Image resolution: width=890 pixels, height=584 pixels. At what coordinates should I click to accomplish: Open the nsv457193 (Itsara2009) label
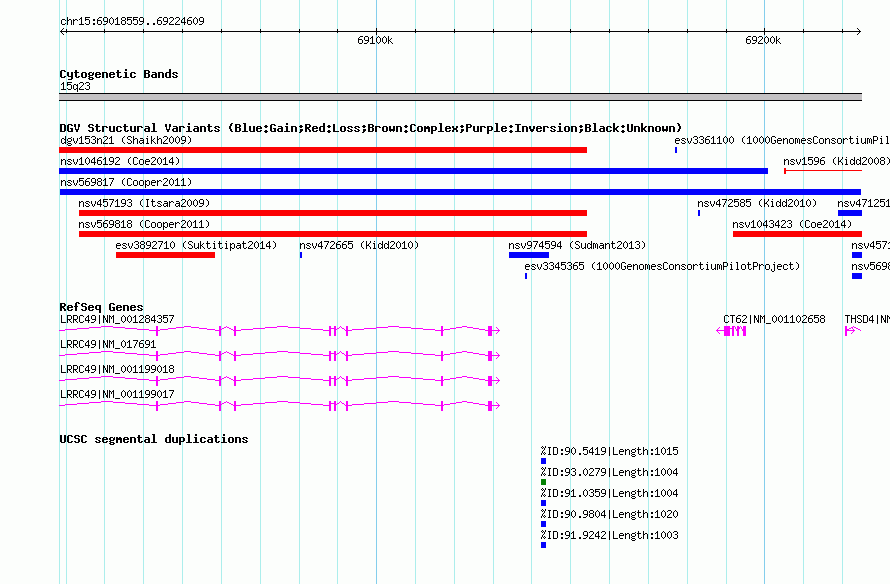click(x=144, y=203)
